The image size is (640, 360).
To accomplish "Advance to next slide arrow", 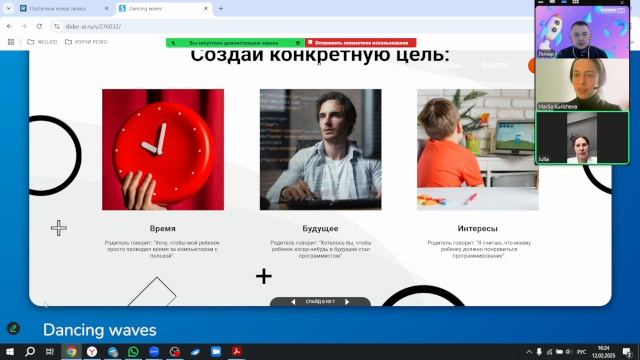I will (x=347, y=302).
